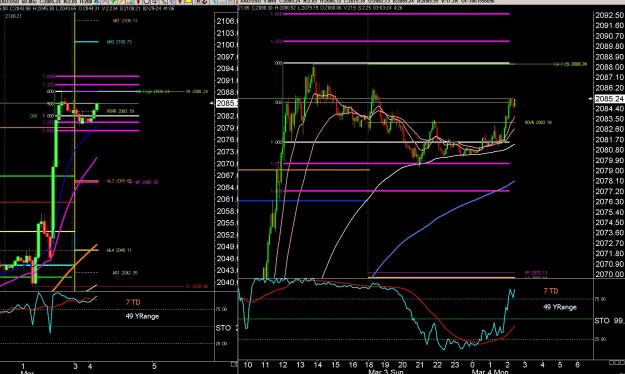
Task: Select the 2088.90 price axis value
Action: pyautogui.click(x=609, y=57)
